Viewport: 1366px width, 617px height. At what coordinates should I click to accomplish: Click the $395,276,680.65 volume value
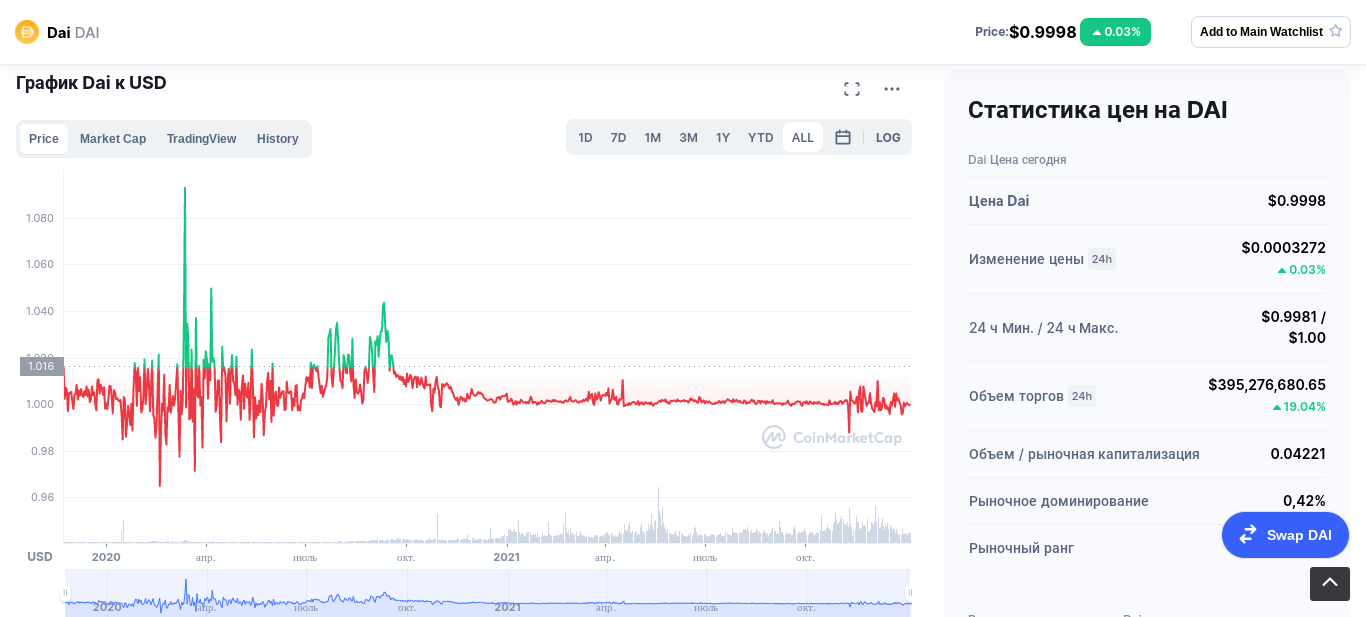pyautogui.click(x=1267, y=385)
